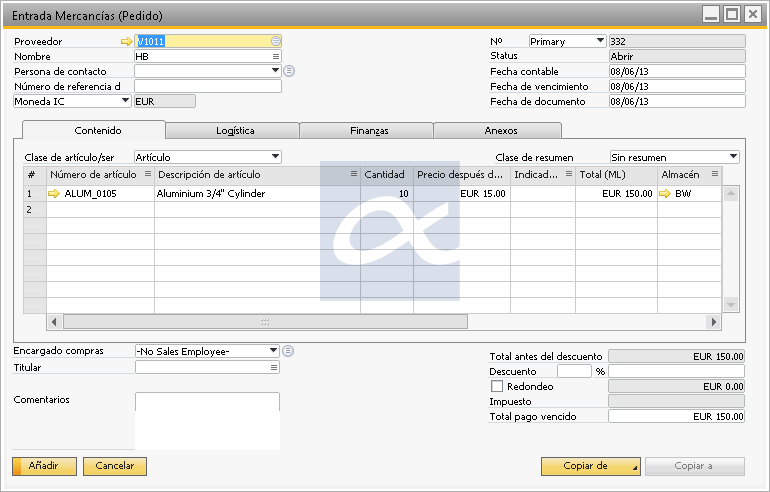Toggle the Redondeo checkbox

coord(497,386)
